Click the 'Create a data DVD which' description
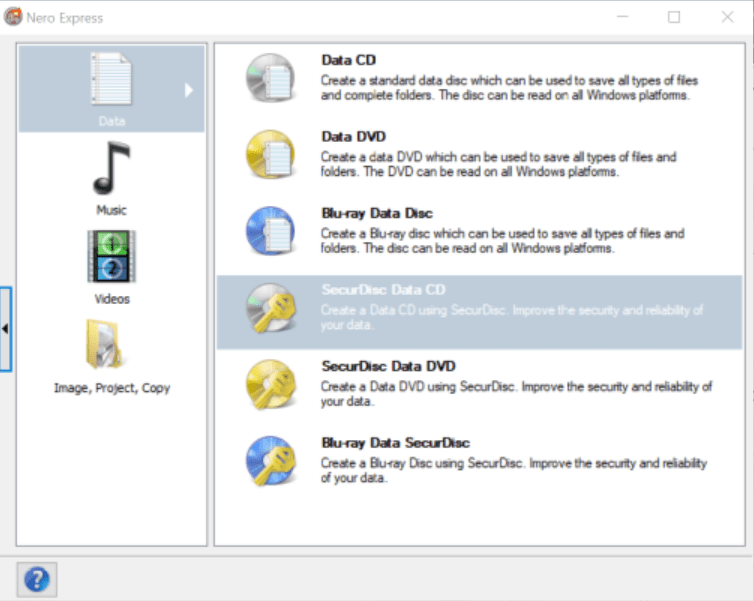Viewport: 754px width, 601px height. point(499,164)
